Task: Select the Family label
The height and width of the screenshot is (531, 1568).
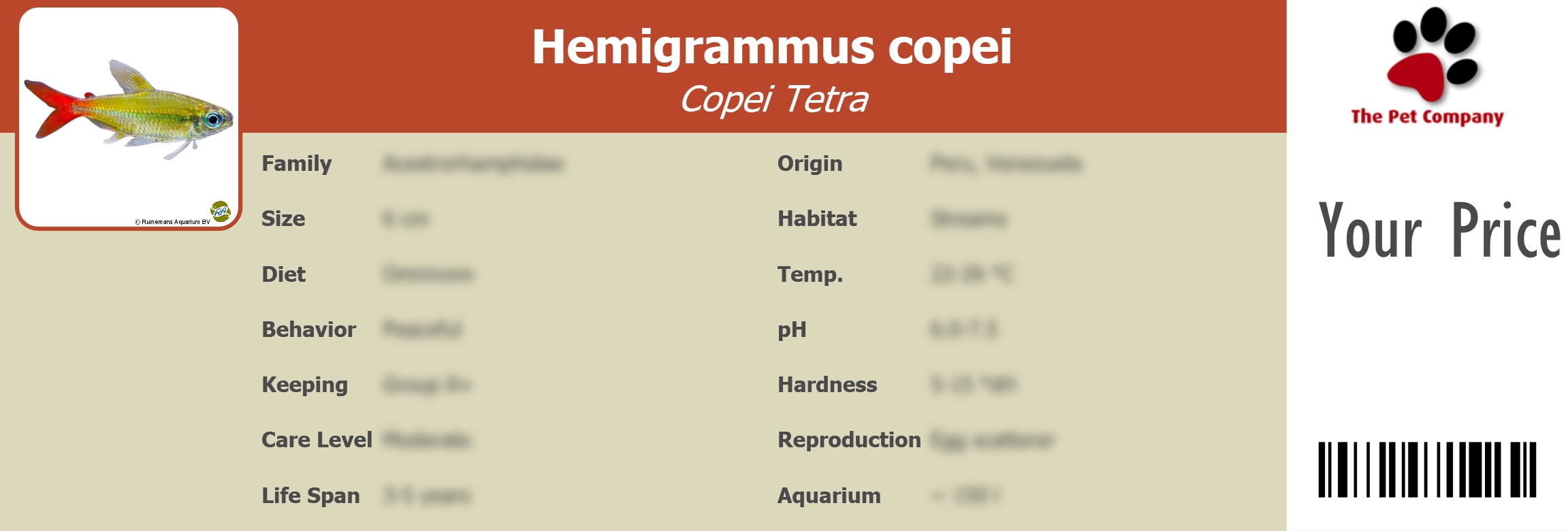Action: pyautogui.click(x=297, y=163)
